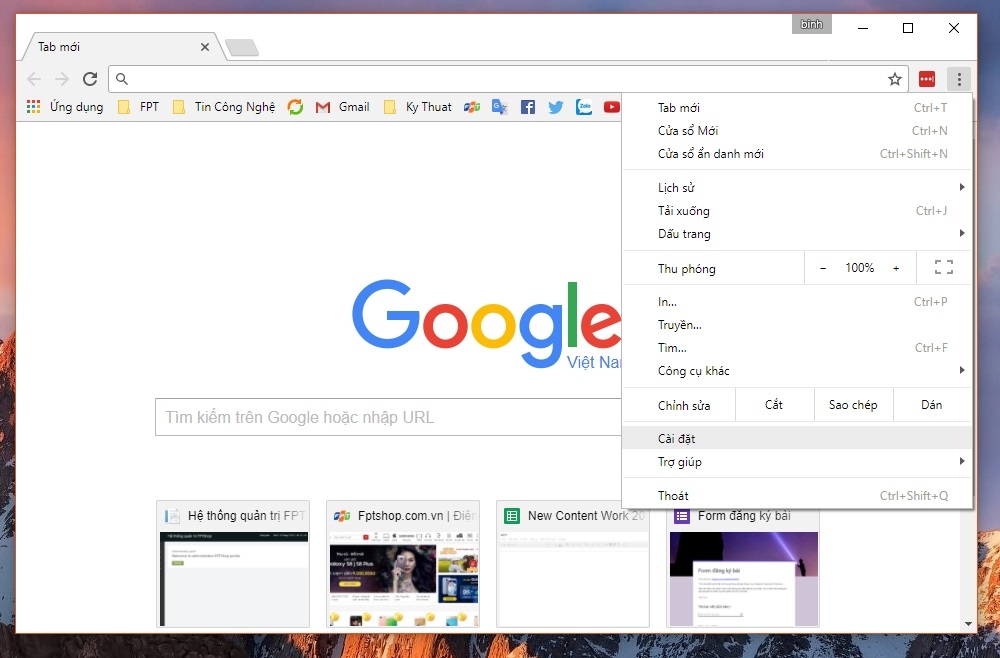Click the 100% zoom value
1000x658 pixels.
(x=860, y=268)
